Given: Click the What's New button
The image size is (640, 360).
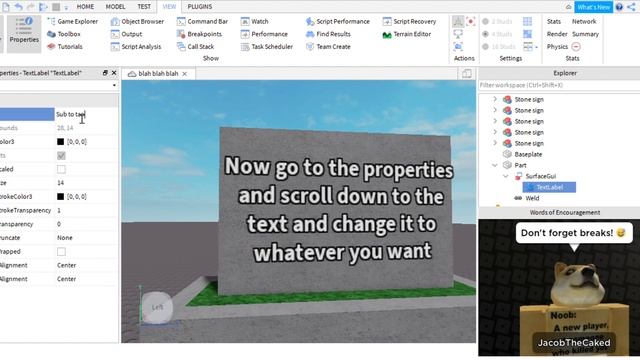Looking at the screenshot, I should pyautogui.click(x=593, y=7).
